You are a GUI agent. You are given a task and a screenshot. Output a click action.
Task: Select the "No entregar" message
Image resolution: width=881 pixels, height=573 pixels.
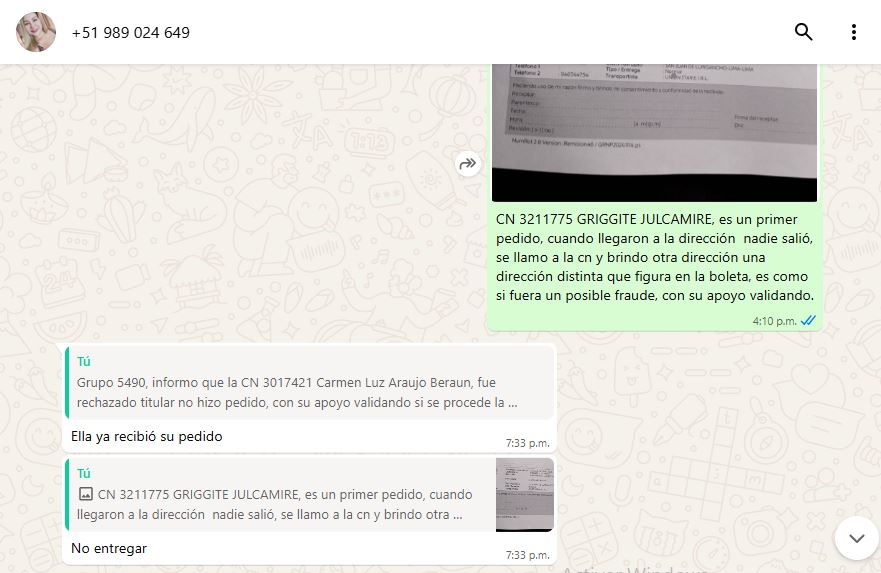[x=109, y=548]
